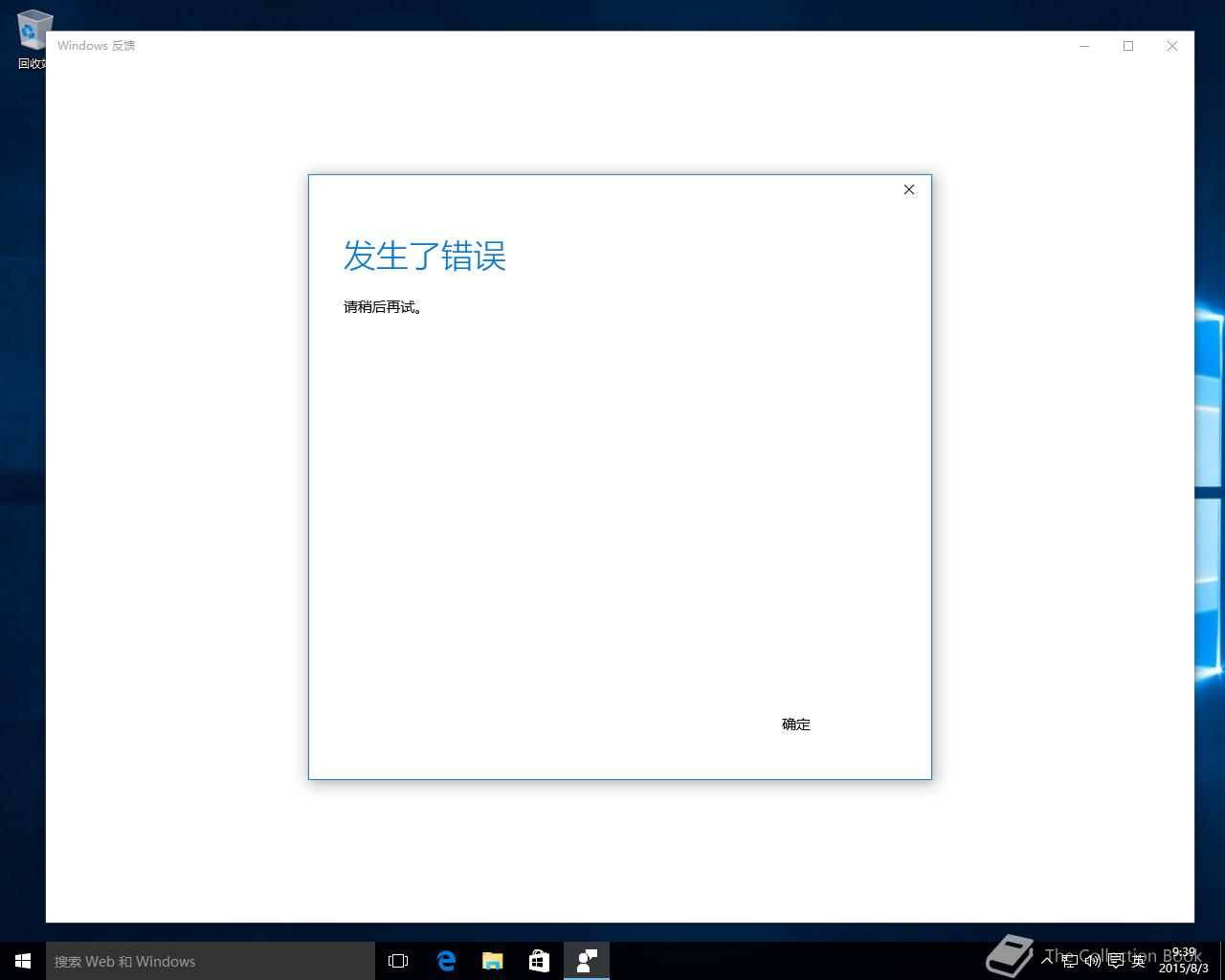
Task: Open the volume control tray icon
Action: (x=1092, y=961)
